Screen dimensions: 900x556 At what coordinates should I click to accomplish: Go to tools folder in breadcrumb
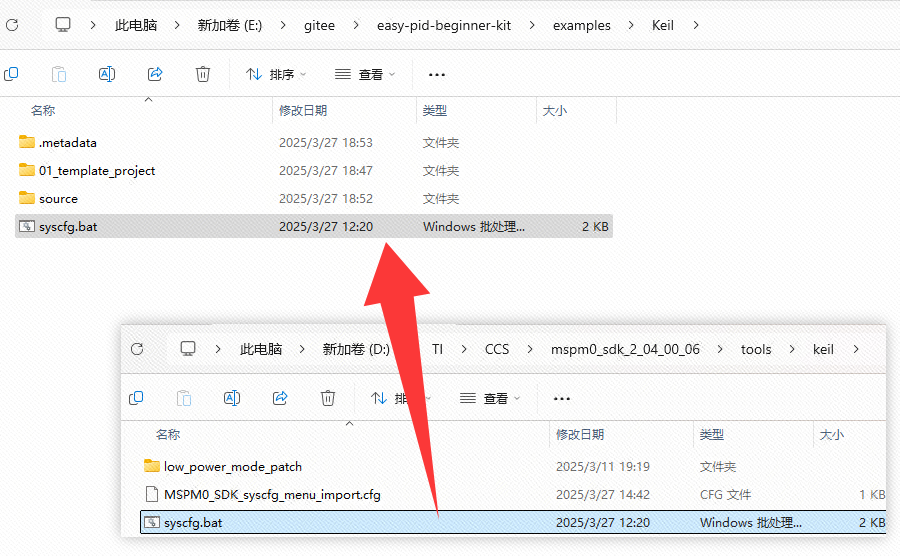[755, 349]
